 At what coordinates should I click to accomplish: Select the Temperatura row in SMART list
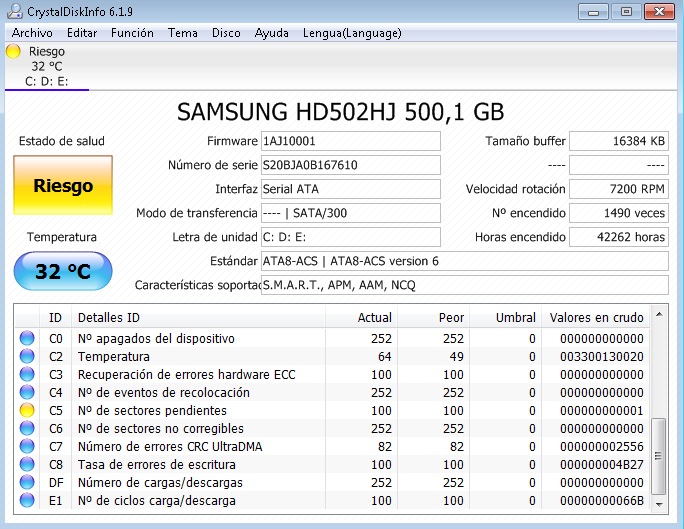pos(332,356)
